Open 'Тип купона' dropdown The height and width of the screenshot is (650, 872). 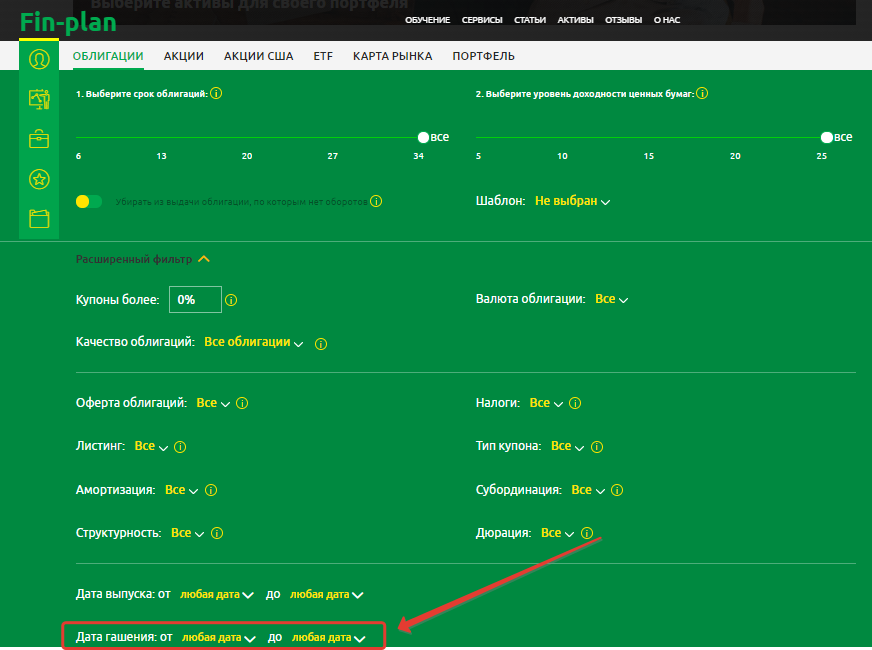pyautogui.click(x=566, y=446)
